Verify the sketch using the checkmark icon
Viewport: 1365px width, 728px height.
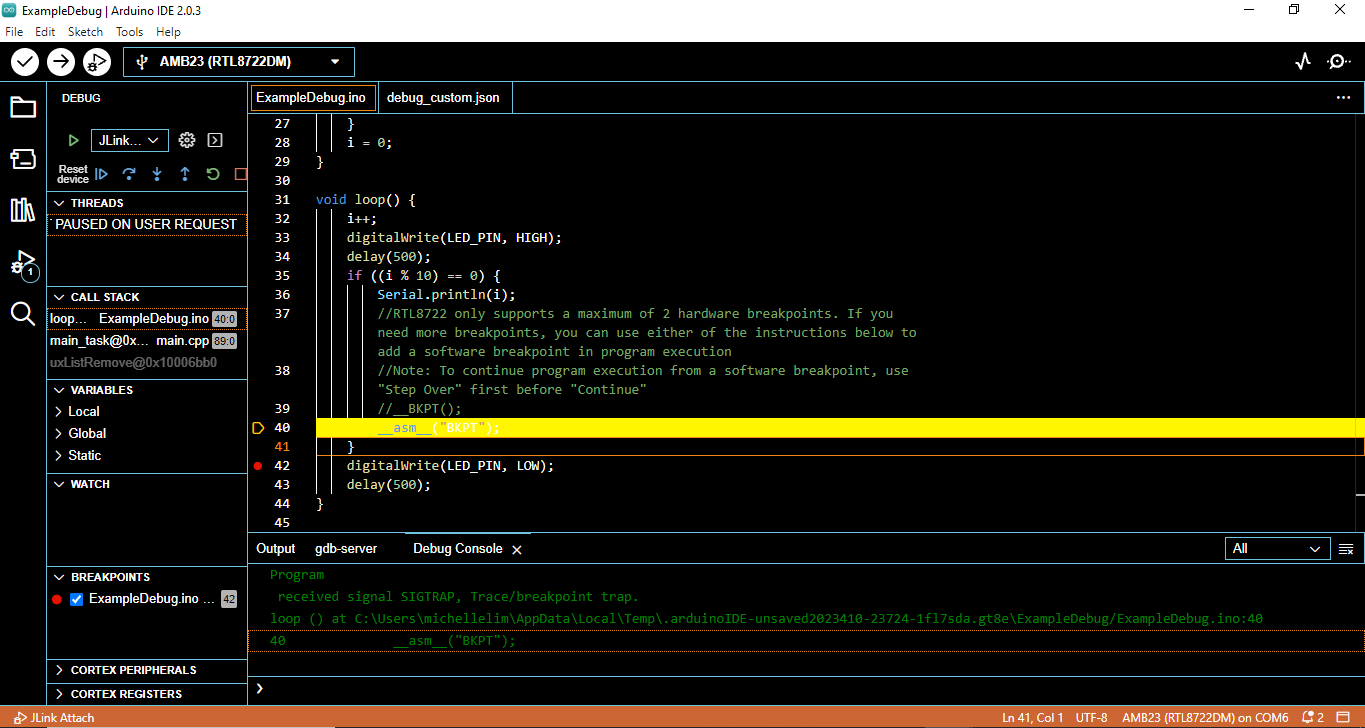click(25, 61)
